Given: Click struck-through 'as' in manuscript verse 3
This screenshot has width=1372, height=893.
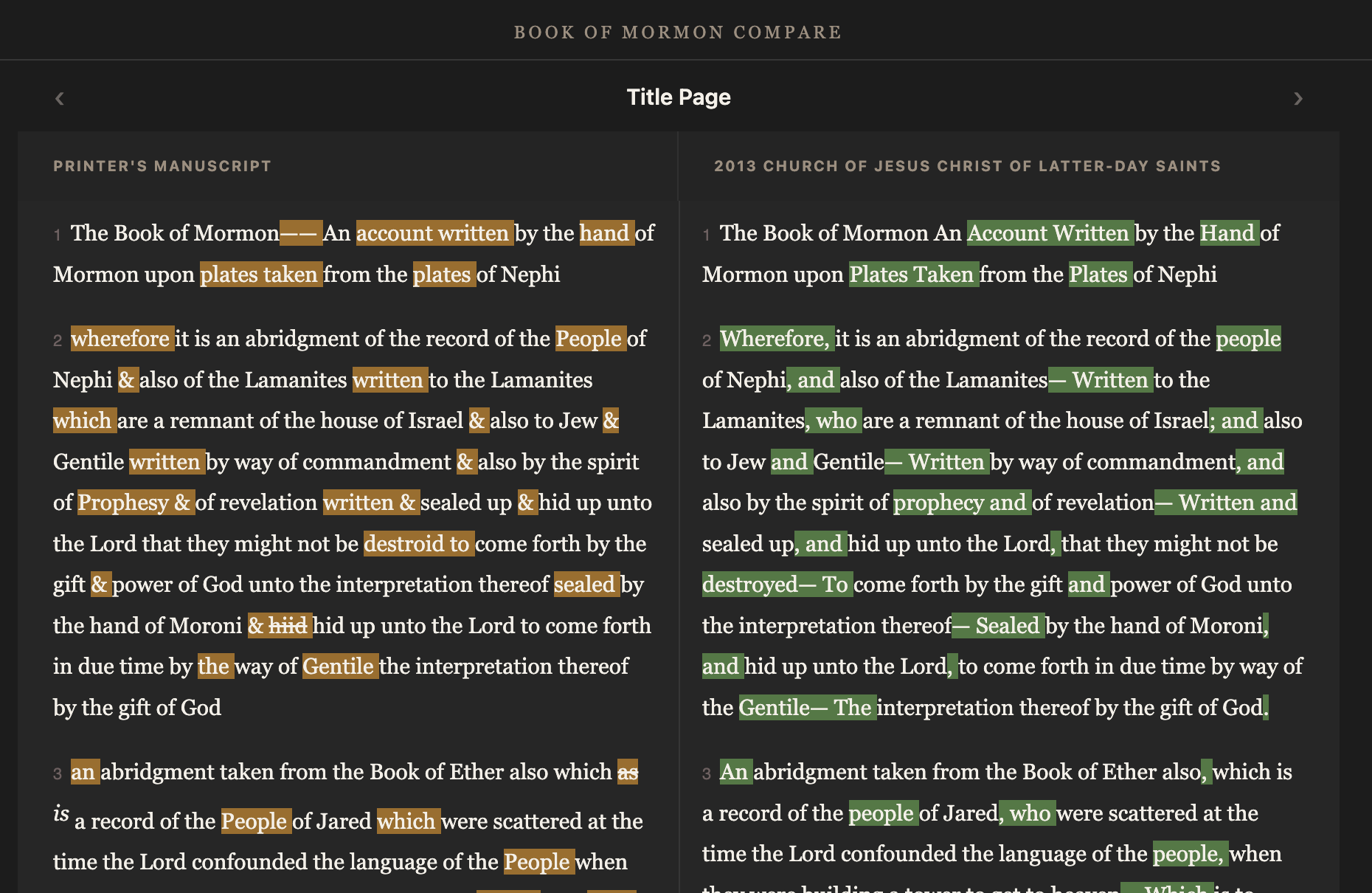Looking at the screenshot, I should [628, 772].
